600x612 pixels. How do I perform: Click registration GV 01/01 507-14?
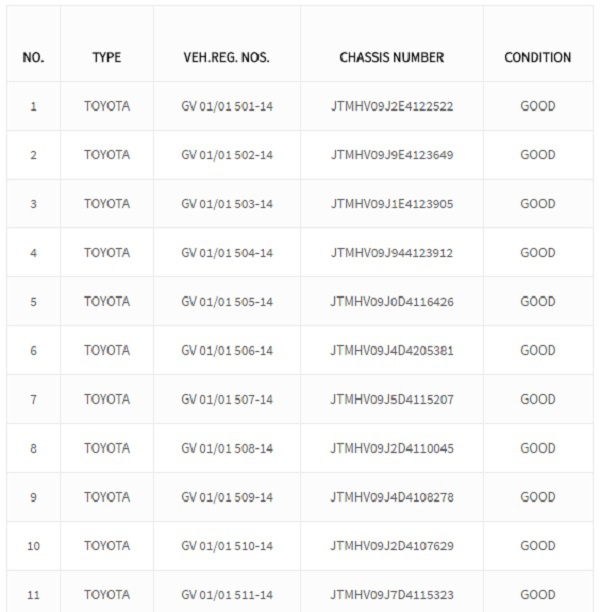(x=227, y=399)
